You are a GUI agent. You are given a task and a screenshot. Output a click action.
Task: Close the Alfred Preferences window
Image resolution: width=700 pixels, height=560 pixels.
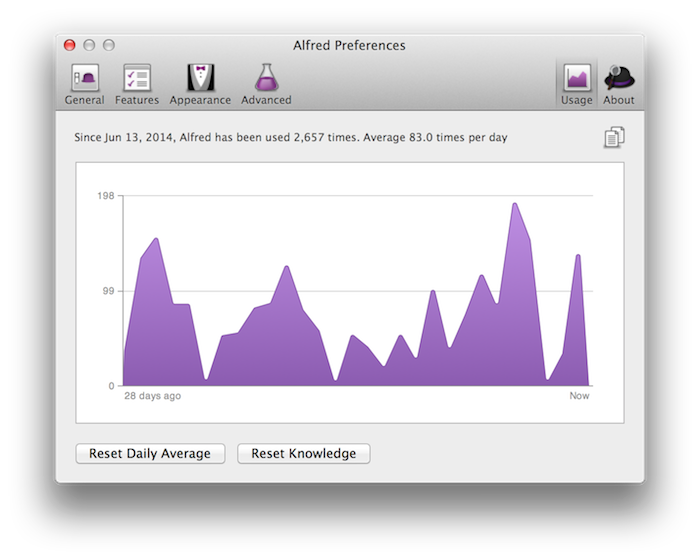pyautogui.click(x=70, y=45)
